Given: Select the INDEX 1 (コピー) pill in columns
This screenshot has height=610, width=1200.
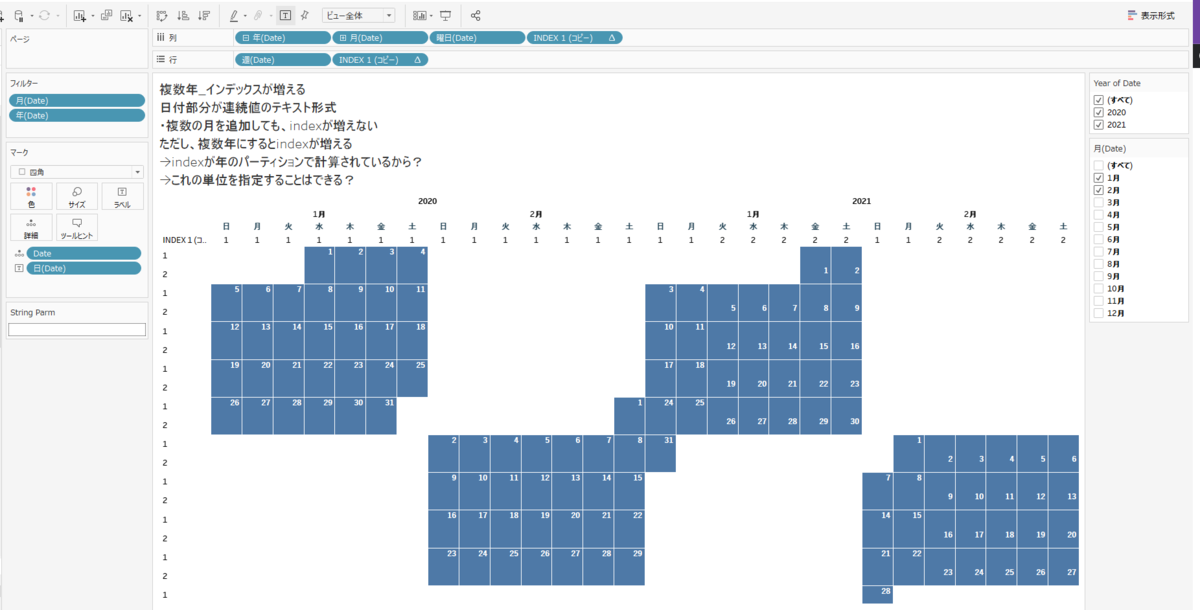Looking at the screenshot, I should click(x=575, y=38).
